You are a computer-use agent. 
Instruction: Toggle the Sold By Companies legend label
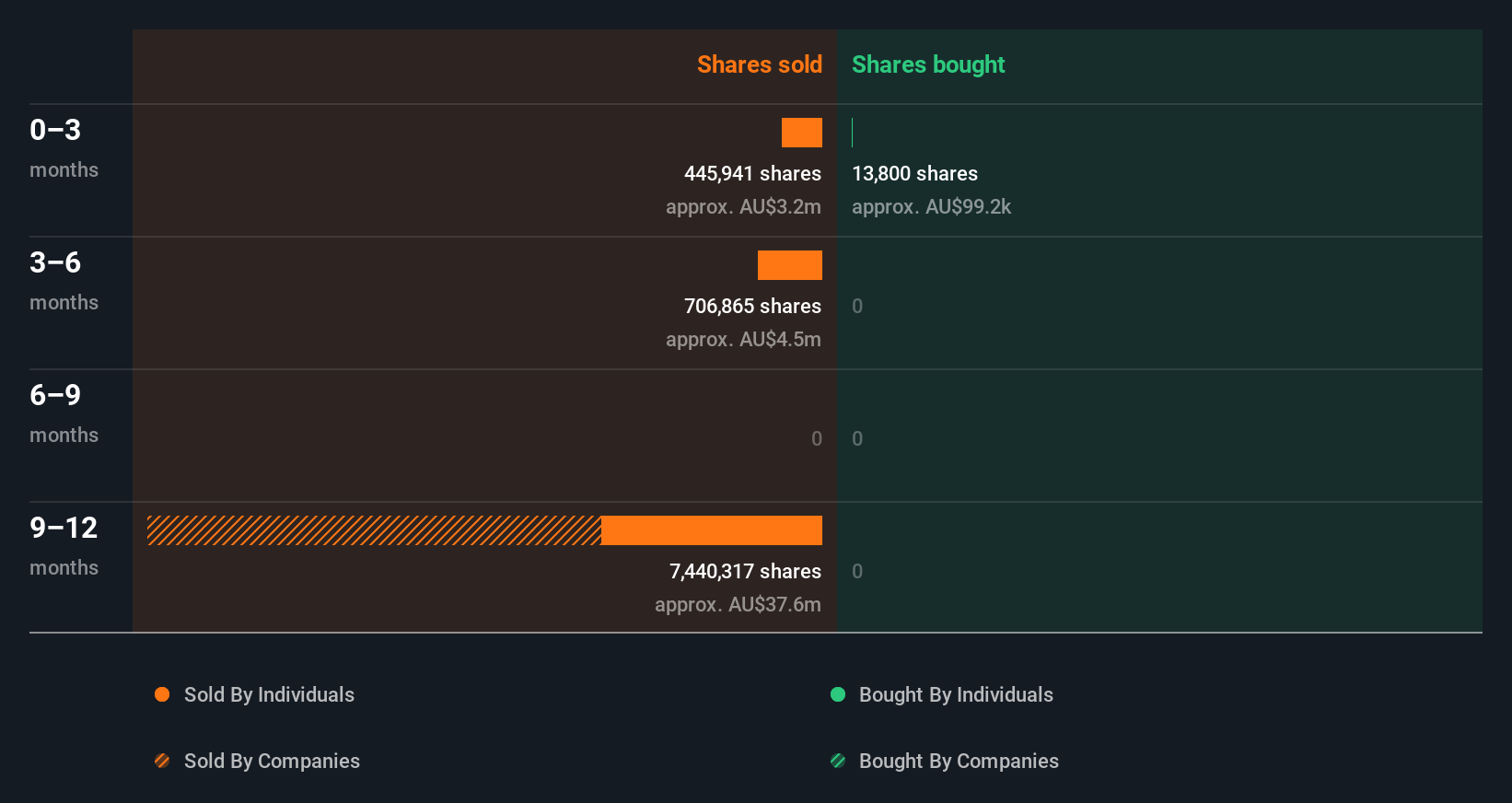[272, 761]
